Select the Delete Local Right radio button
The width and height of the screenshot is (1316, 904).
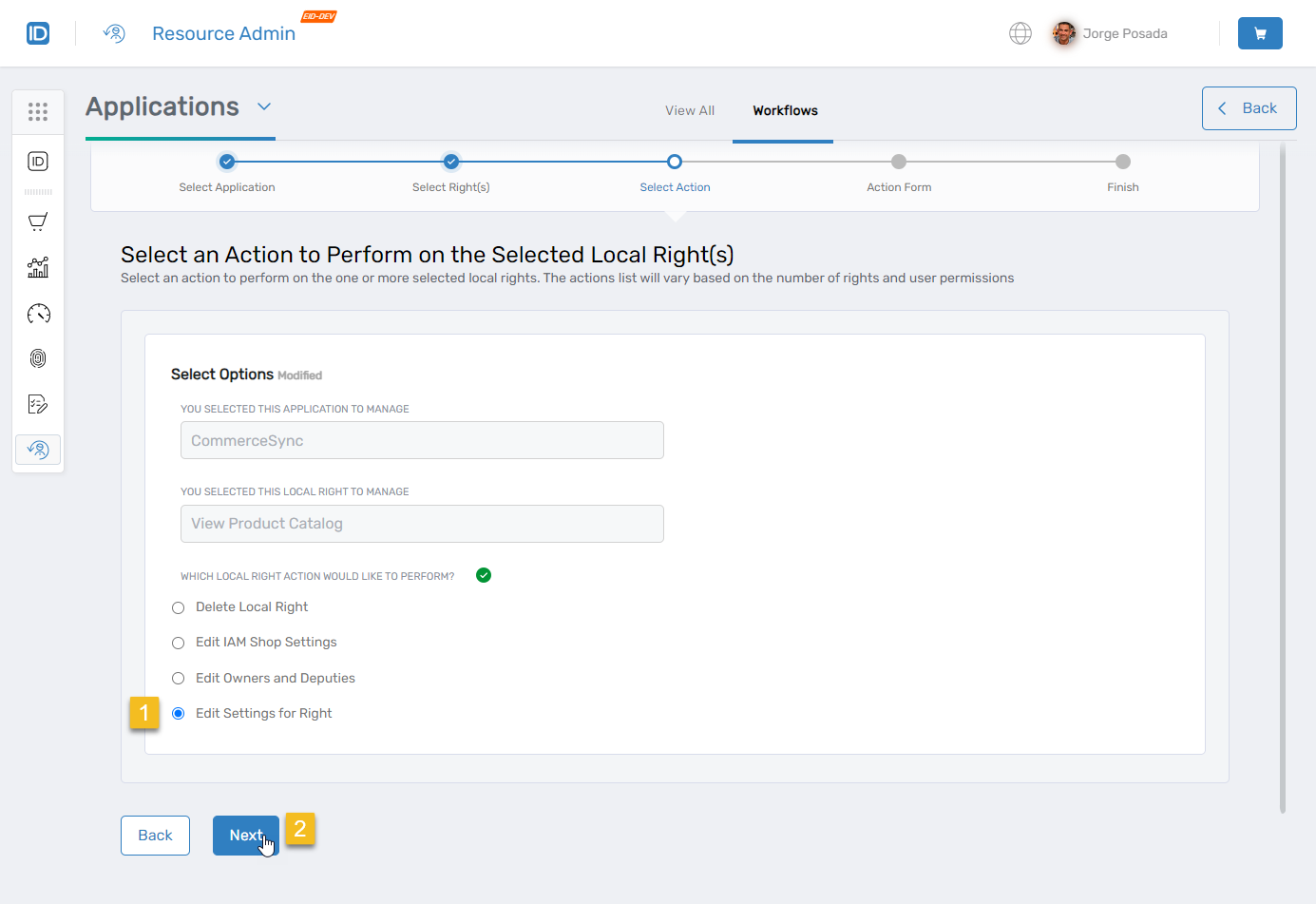(178, 607)
